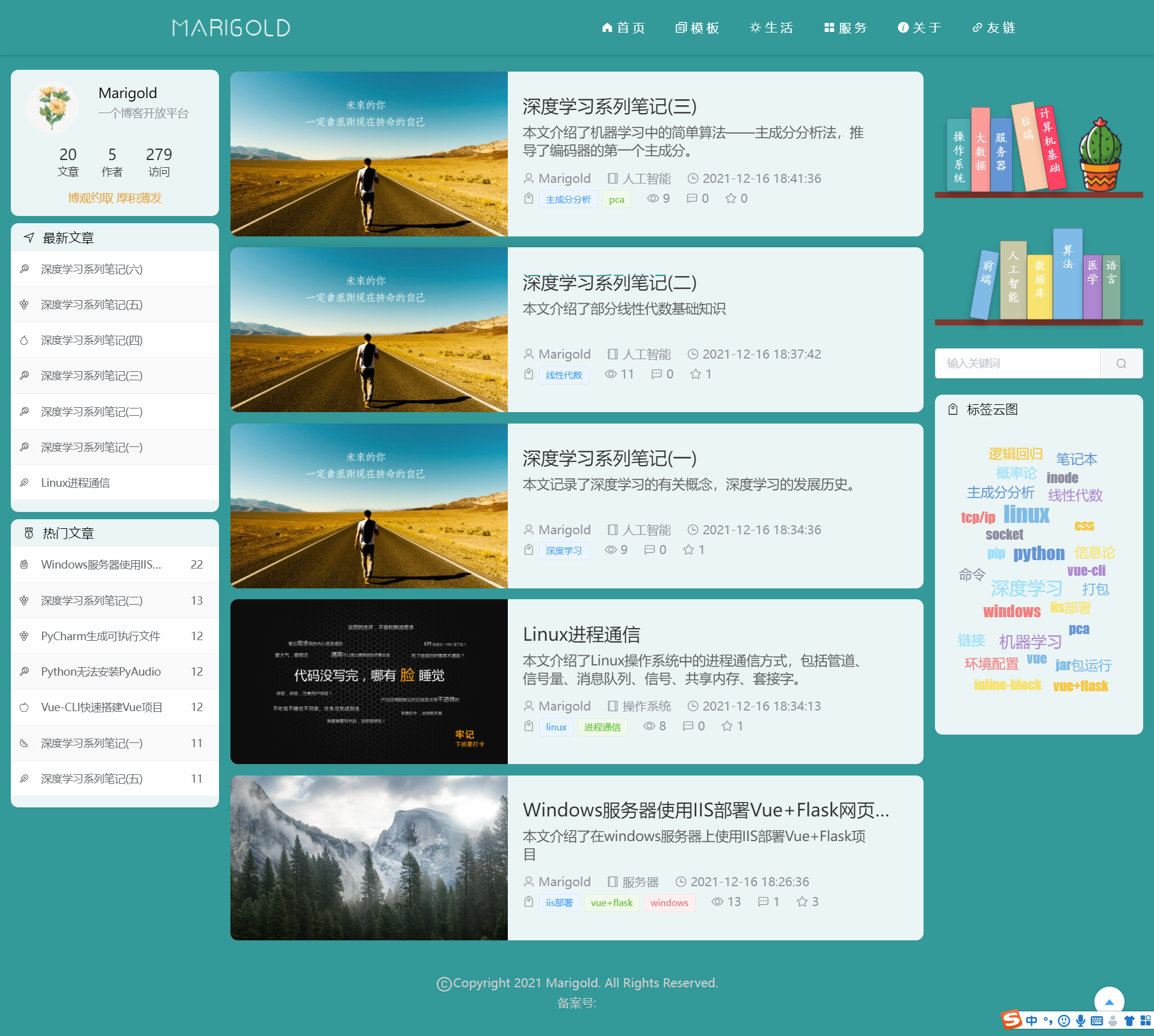Switch Sogou input from 中 to English

click(x=1031, y=1021)
